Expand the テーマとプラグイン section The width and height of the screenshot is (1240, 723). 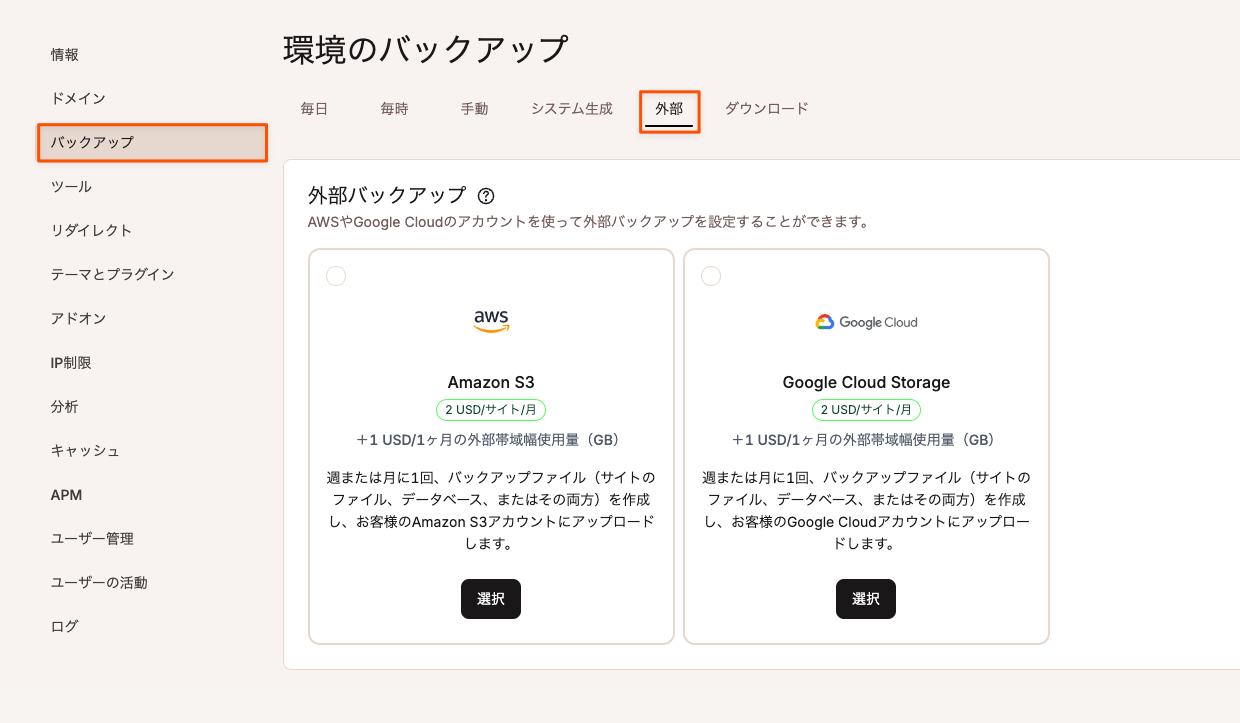click(110, 274)
